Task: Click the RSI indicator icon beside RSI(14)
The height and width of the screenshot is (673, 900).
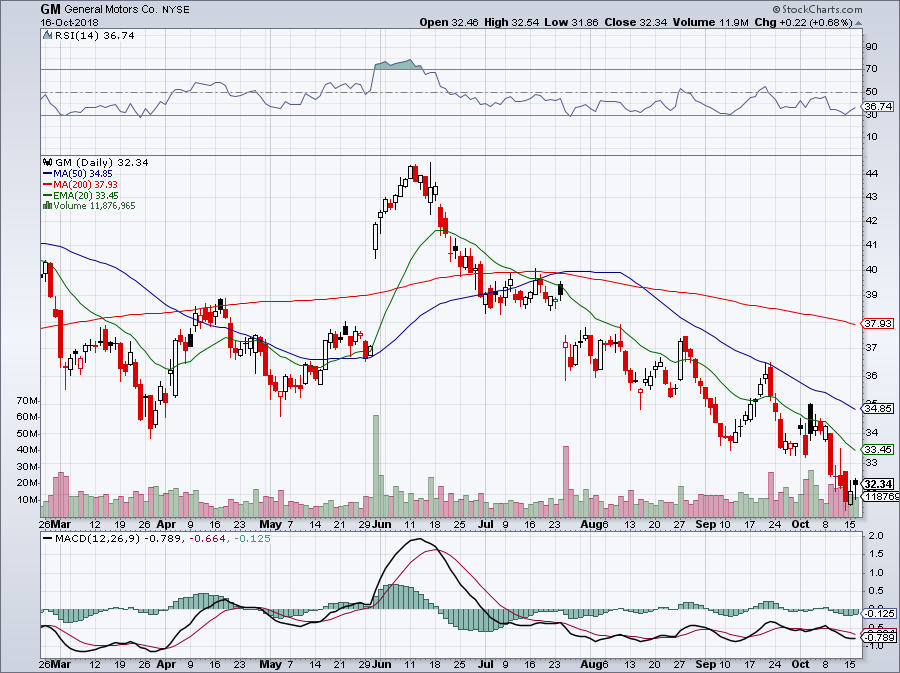Action: pyautogui.click(x=48, y=36)
